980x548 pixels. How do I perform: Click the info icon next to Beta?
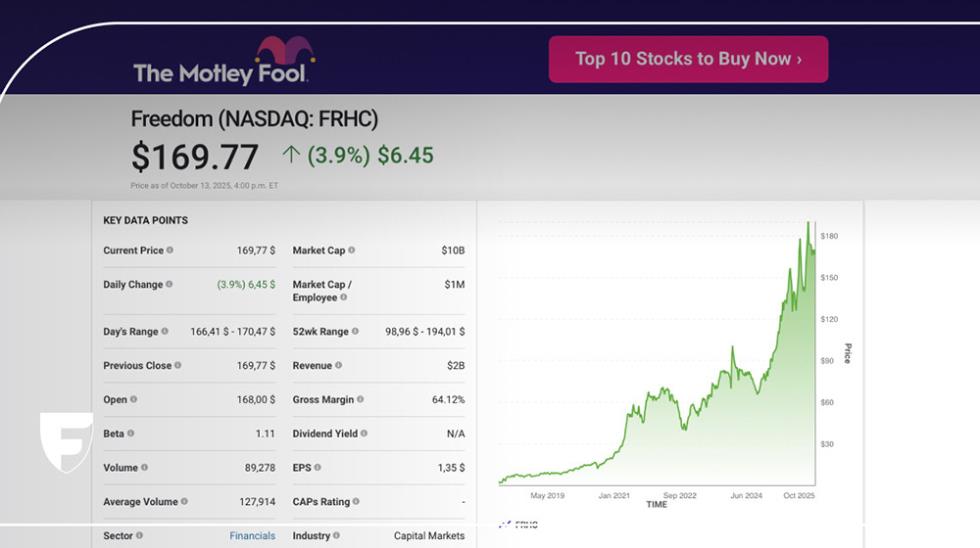tap(131, 433)
